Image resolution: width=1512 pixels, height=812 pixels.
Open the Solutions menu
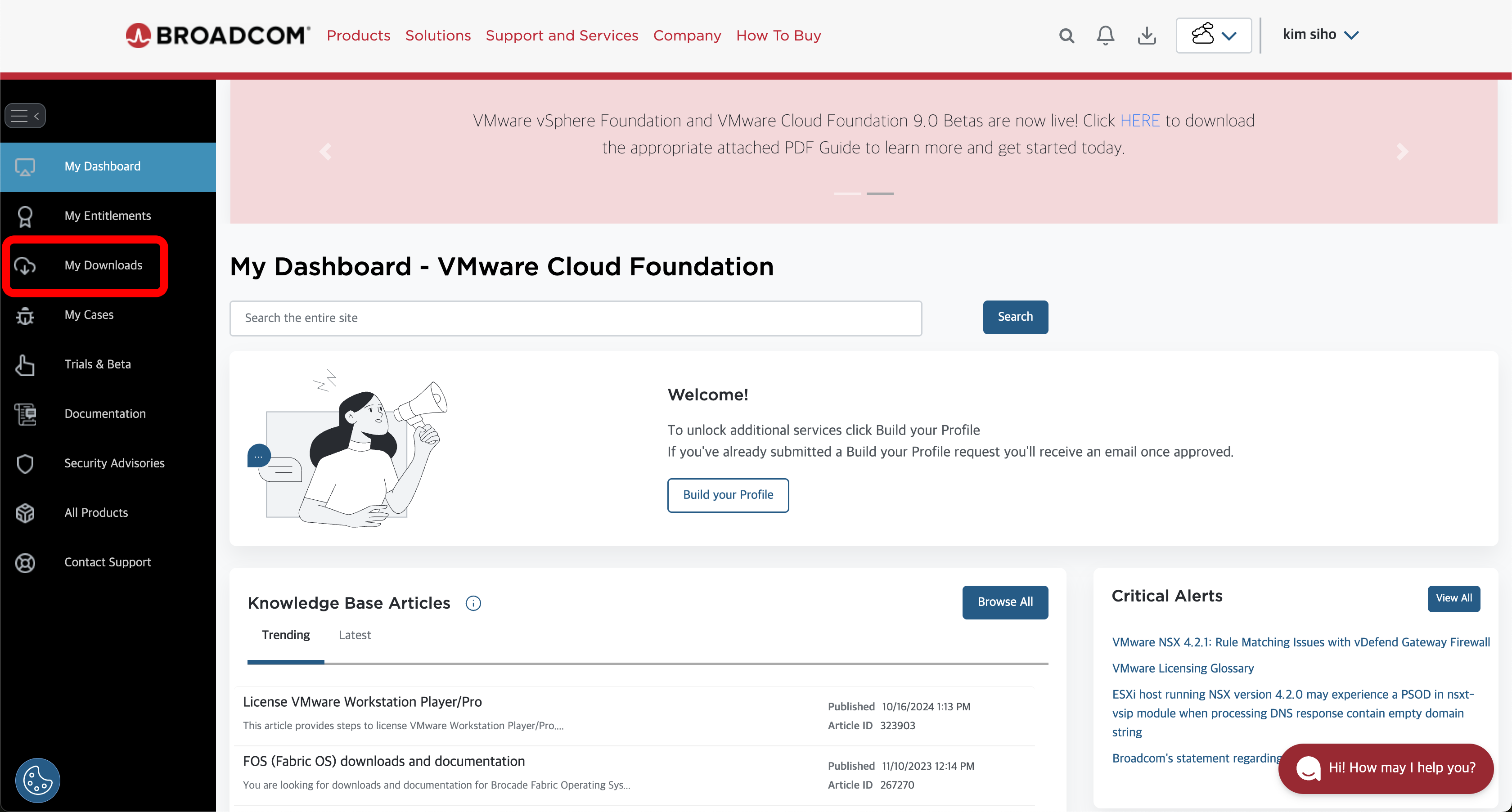point(438,36)
